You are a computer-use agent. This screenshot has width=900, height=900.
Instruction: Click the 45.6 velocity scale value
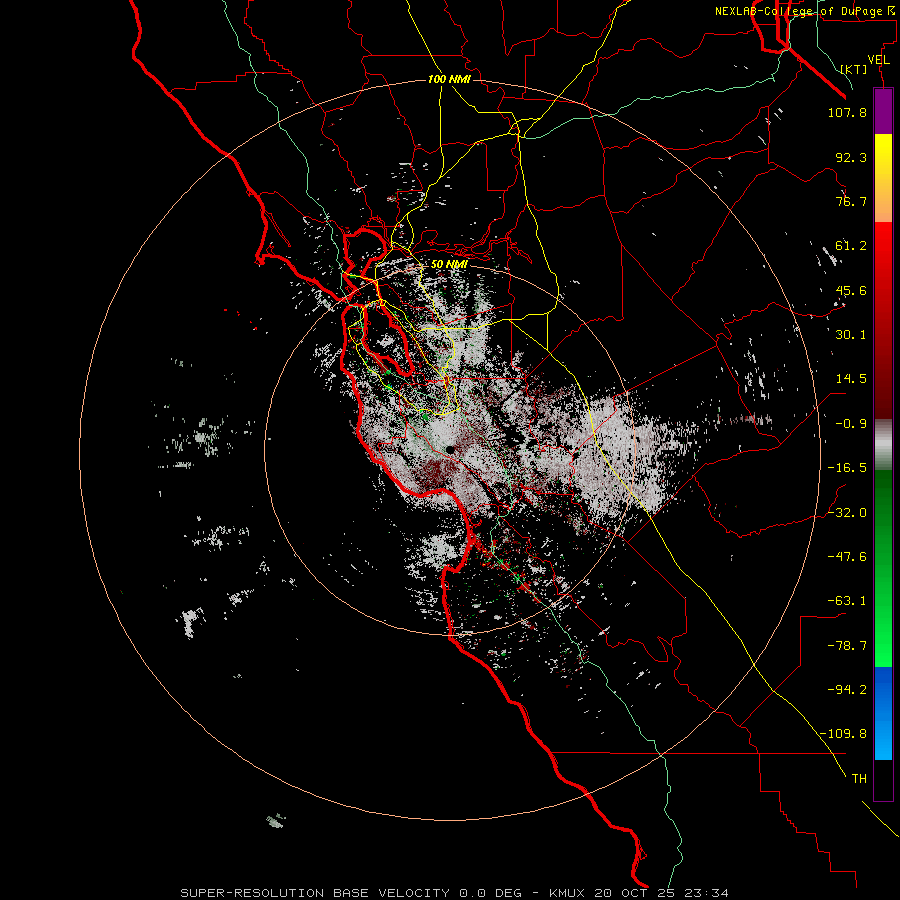(x=851, y=290)
